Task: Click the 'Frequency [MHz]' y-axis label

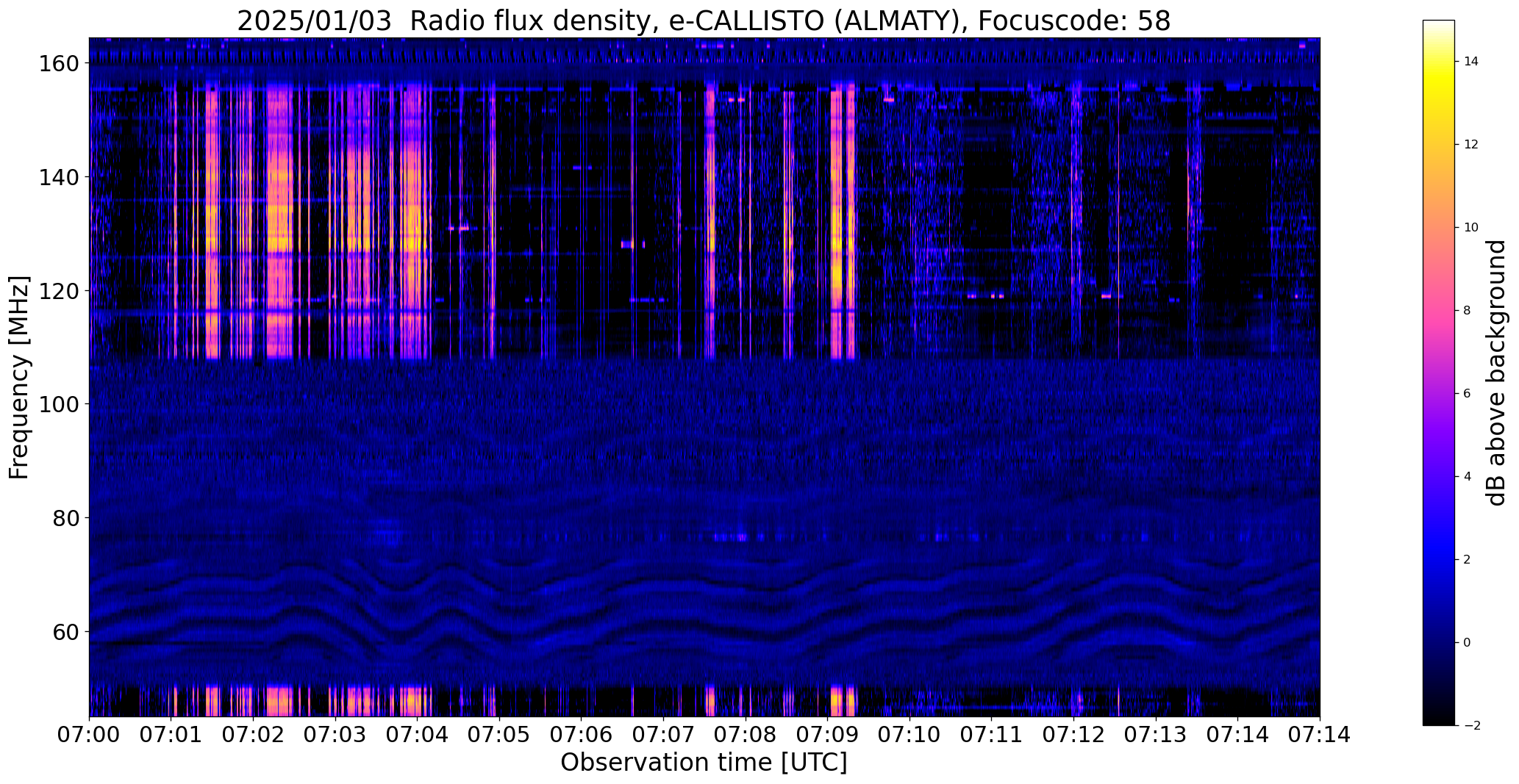Action: pyautogui.click(x=19, y=378)
